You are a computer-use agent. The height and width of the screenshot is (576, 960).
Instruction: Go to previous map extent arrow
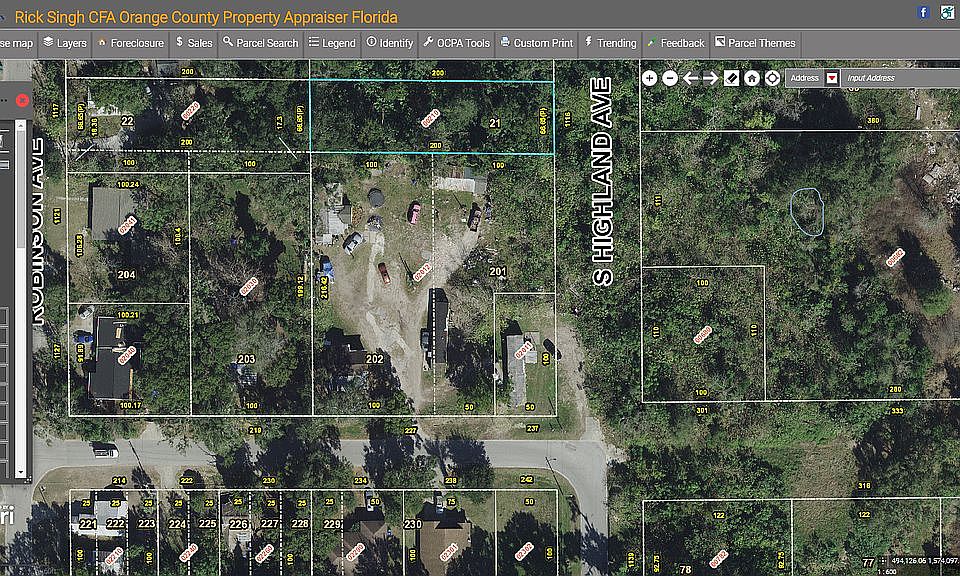click(x=691, y=78)
